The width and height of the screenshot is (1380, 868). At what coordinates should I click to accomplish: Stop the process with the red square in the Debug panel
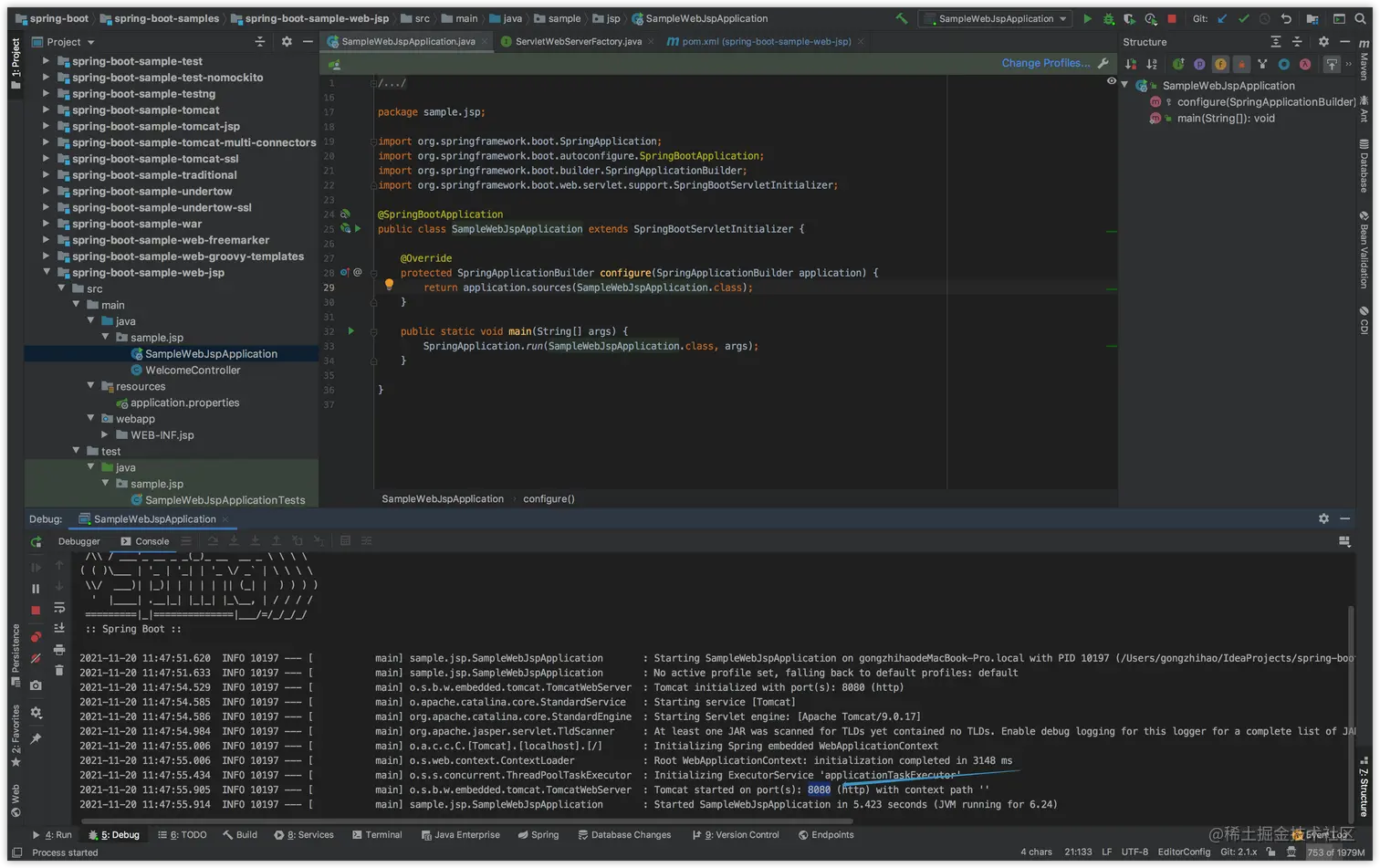pos(36,611)
